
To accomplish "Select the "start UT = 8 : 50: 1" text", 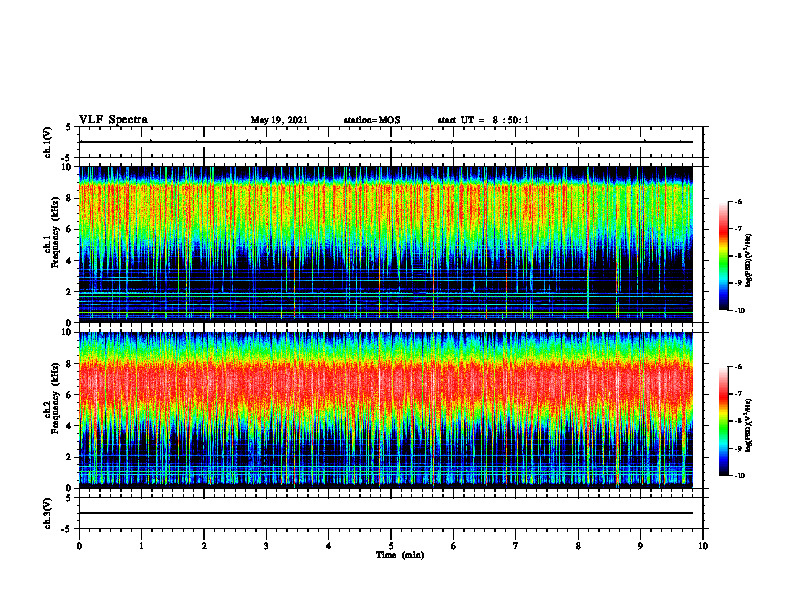I will pos(483,120).
